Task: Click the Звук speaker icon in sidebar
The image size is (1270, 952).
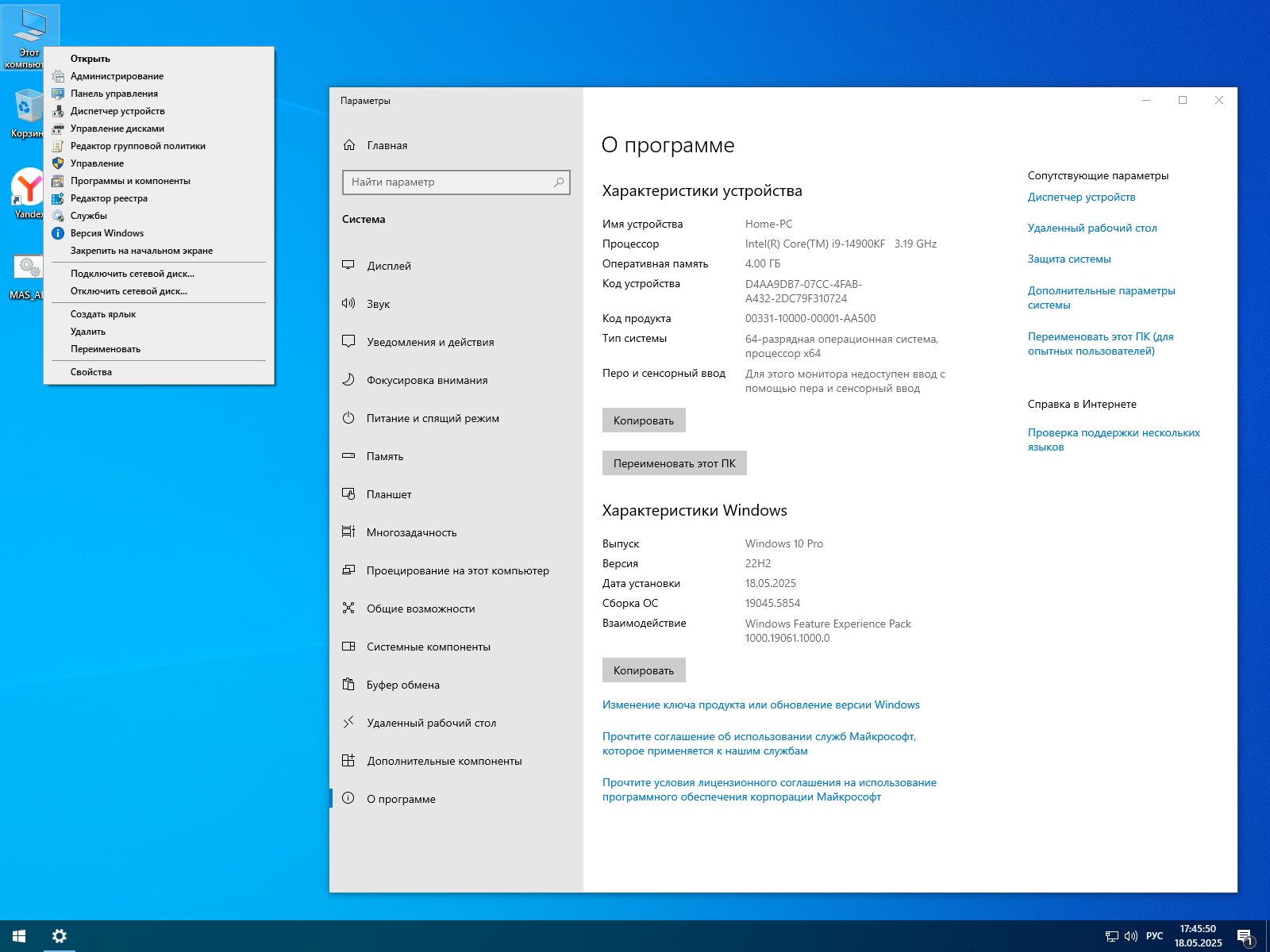Action: point(348,304)
